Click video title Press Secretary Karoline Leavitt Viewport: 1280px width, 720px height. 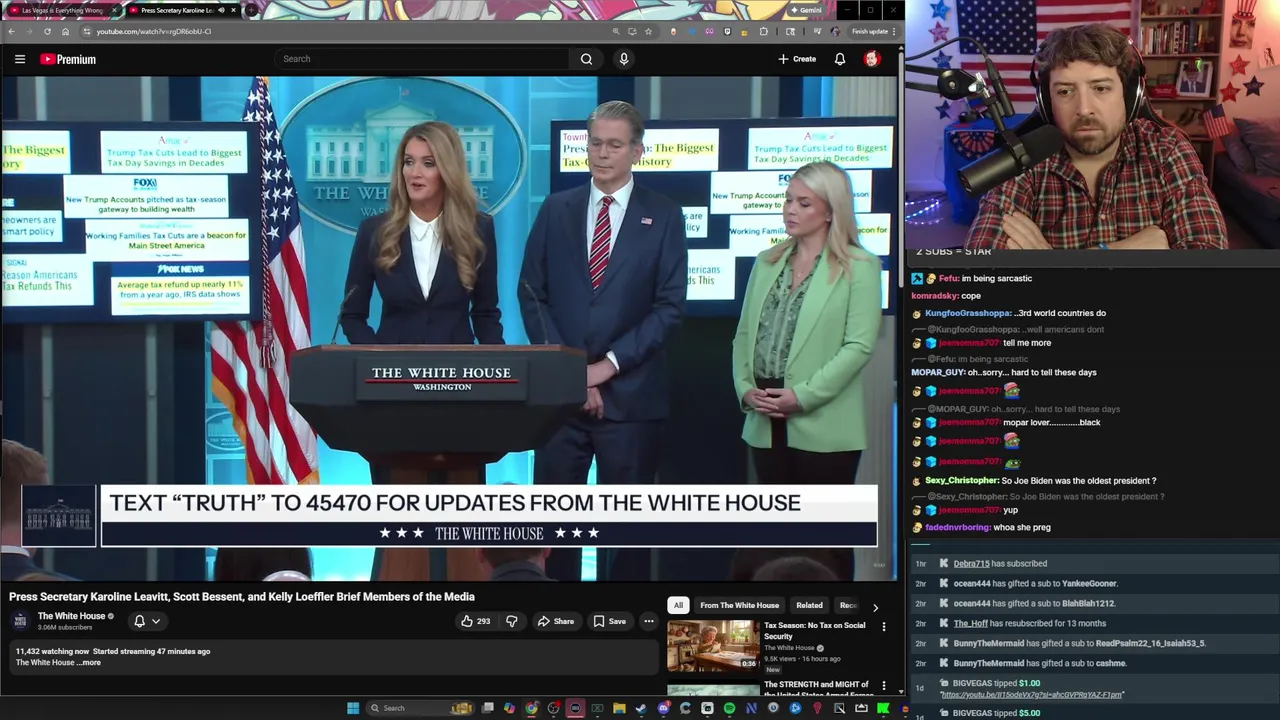tap(242, 597)
